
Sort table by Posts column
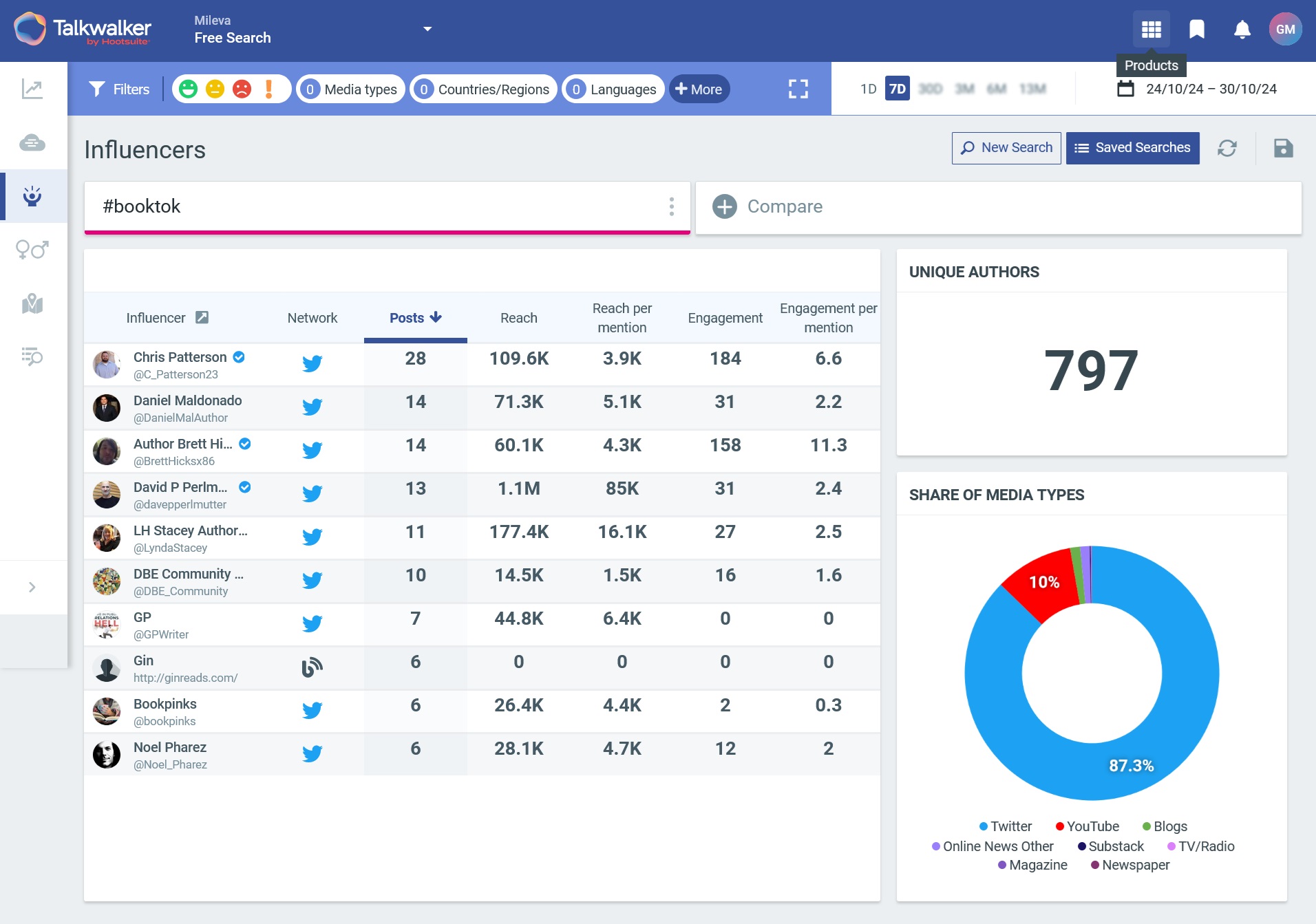point(415,318)
